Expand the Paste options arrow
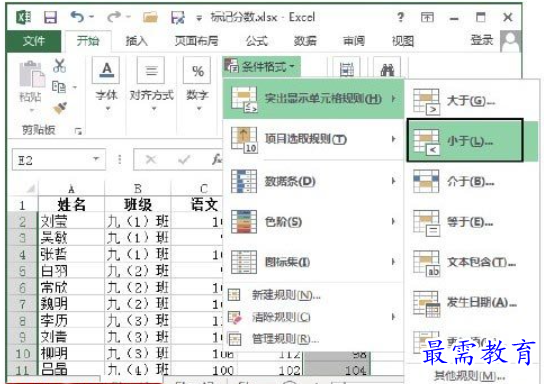This screenshot has height=384, width=544. 32,111
